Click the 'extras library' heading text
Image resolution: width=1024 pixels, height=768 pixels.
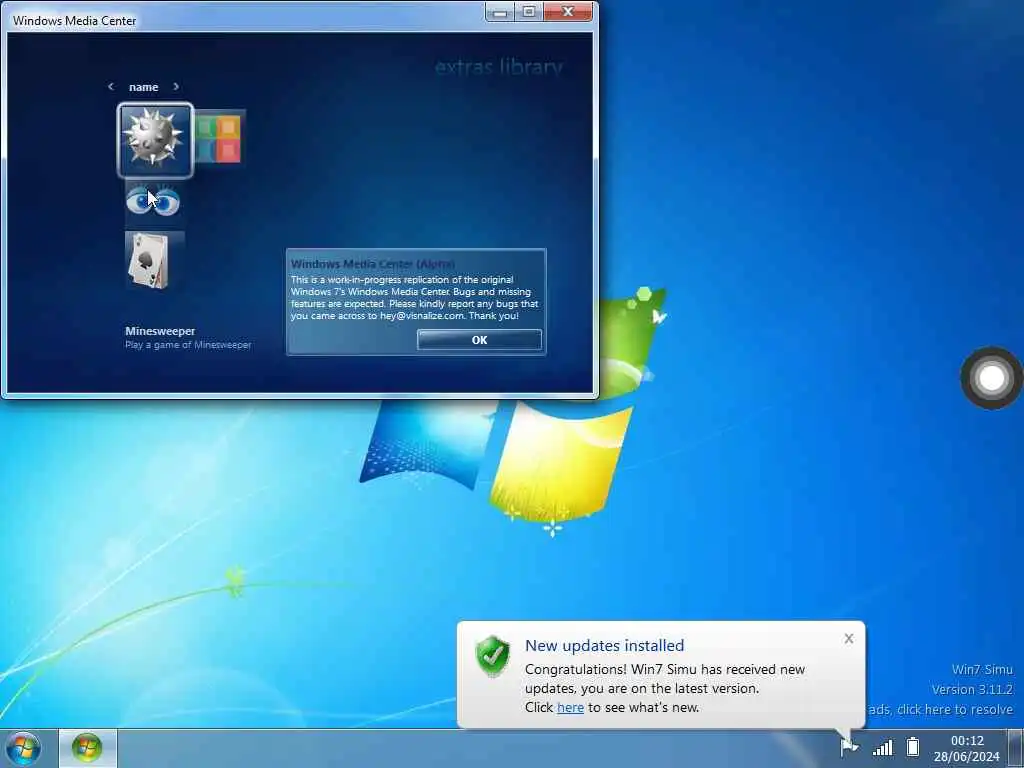tap(498, 67)
